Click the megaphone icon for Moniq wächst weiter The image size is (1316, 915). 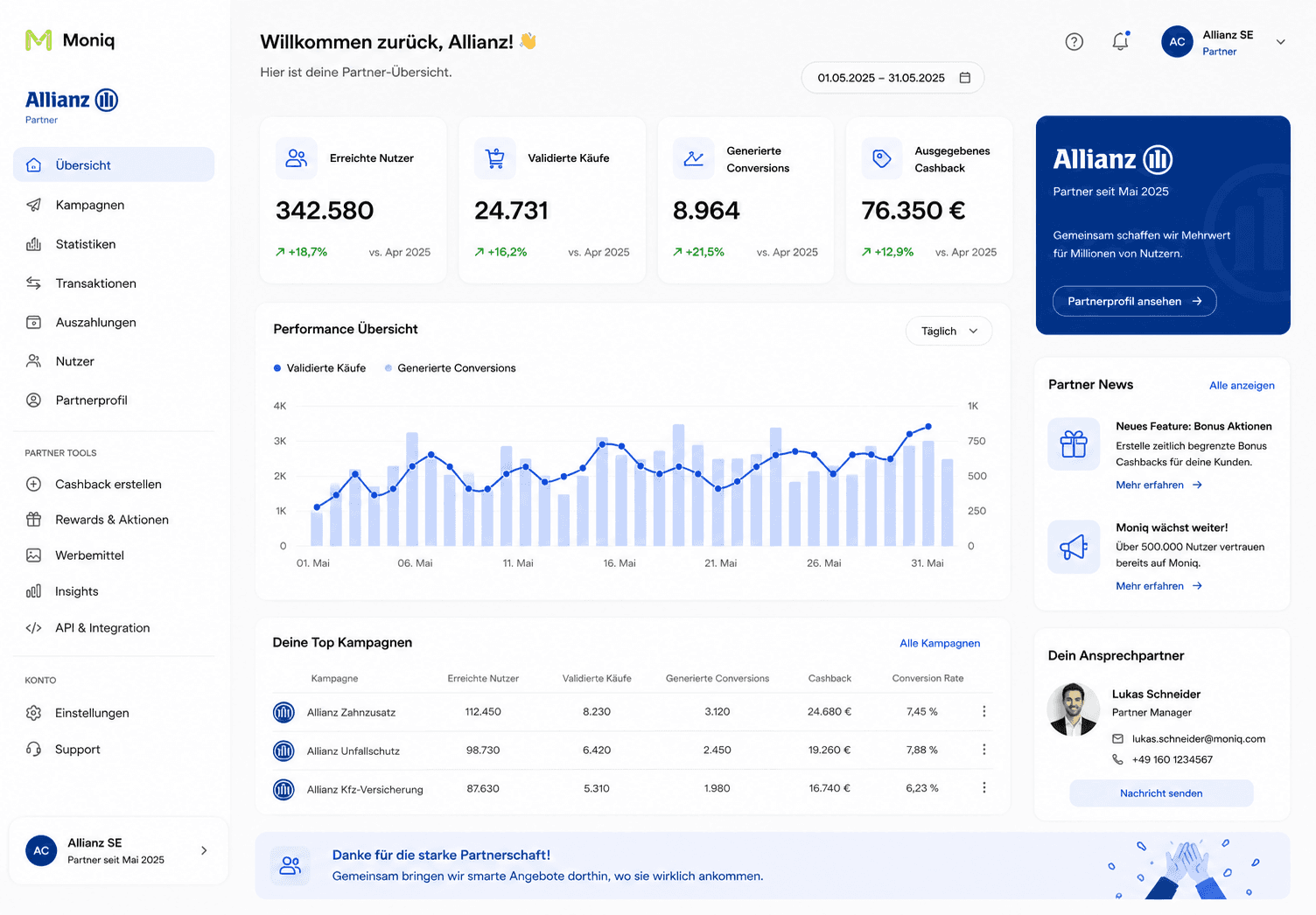[x=1074, y=548]
